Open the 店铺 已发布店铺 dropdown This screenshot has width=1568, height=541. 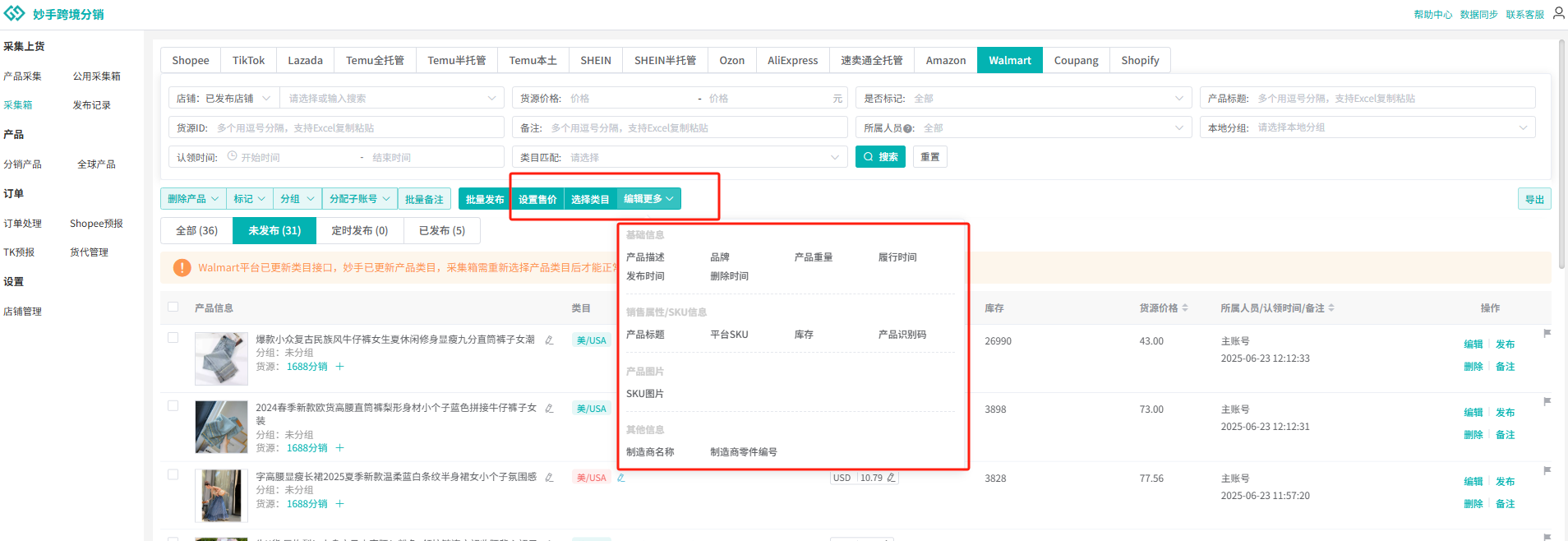point(224,98)
